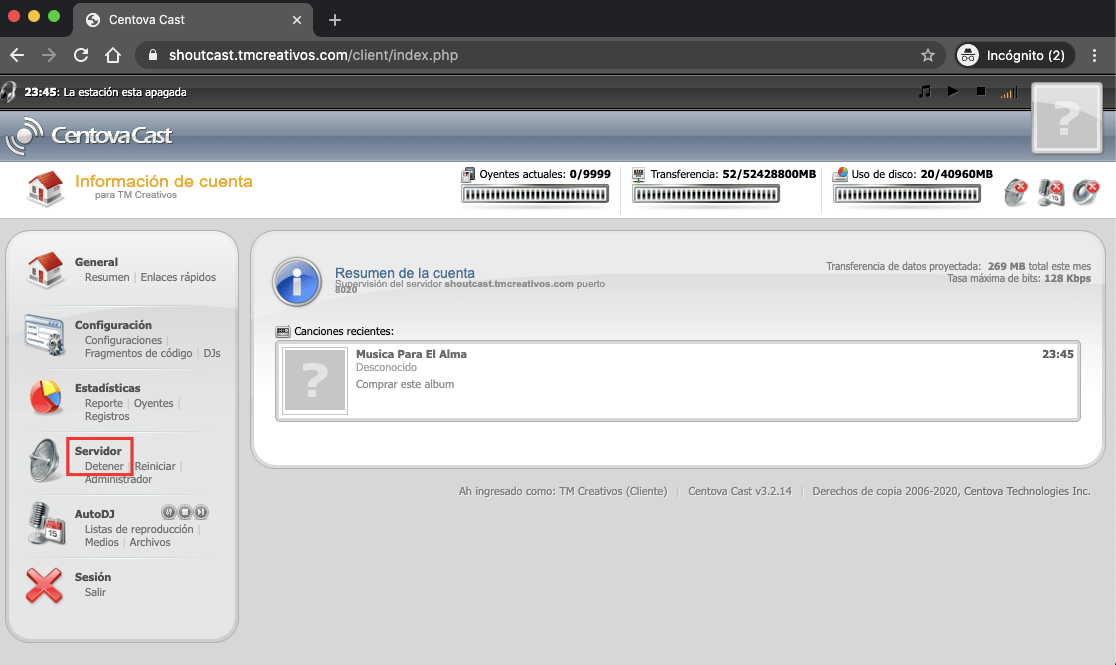
Task: Click the AutoDJ skip-next round button
Action: click(x=201, y=513)
